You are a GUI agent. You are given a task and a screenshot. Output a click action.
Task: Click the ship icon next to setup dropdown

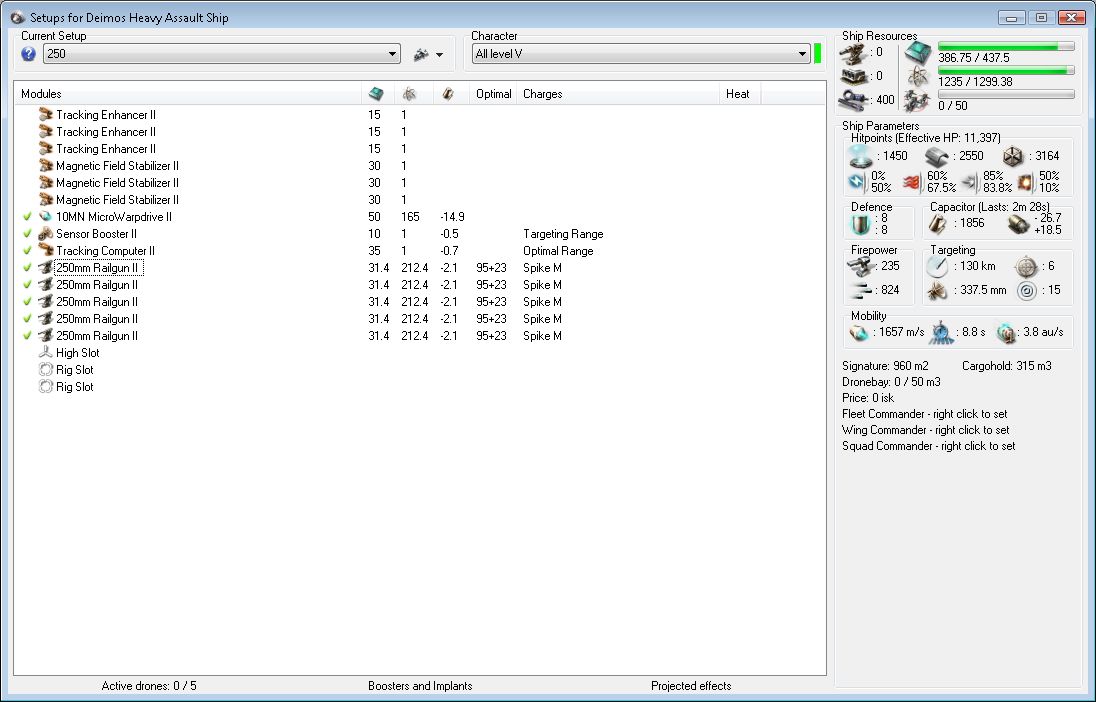421,54
